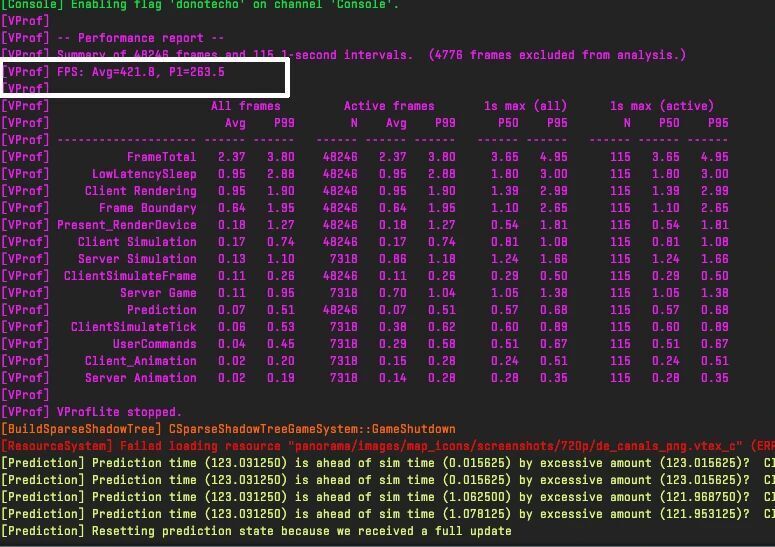Click the 'All frames' column group header
Image resolution: width=775 pixels, height=547 pixels.
pos(246,106)
